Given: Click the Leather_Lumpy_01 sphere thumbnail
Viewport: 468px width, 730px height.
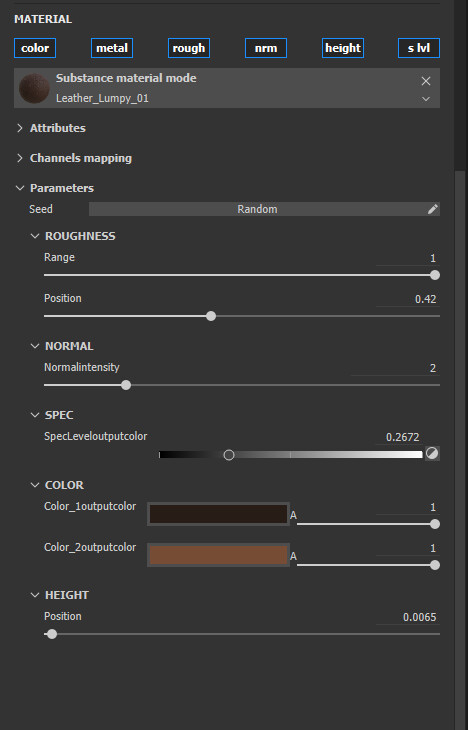Looking at the screenshot, I should [x=34, y=88].
